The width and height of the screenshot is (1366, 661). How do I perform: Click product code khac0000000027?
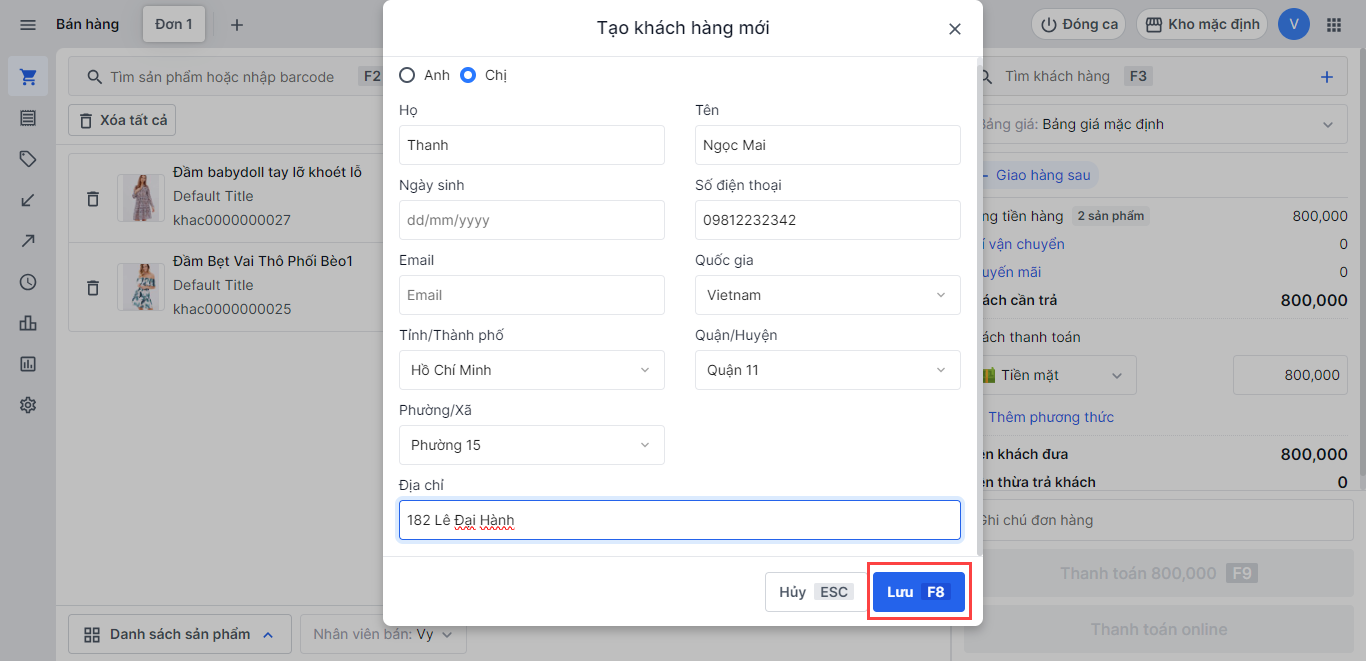[232, 220]
